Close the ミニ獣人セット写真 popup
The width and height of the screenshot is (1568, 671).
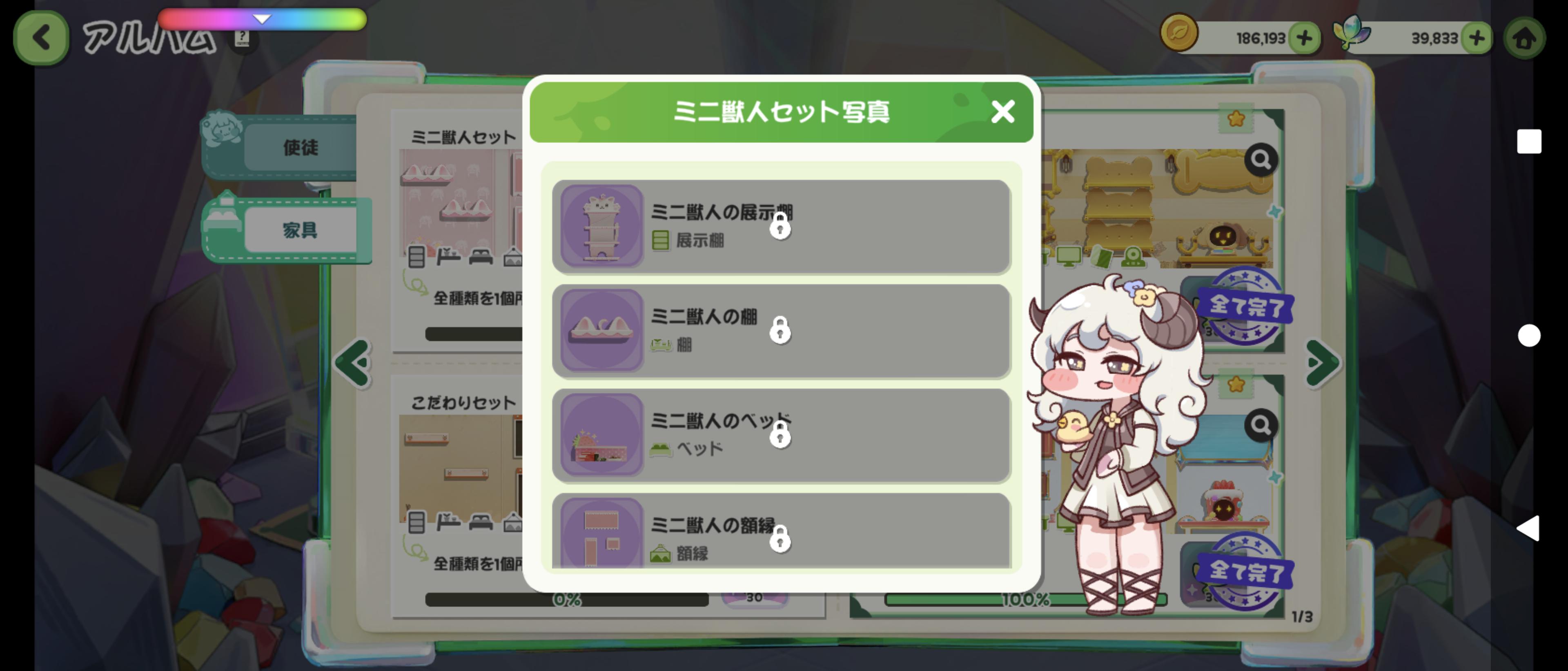(x=1002, y=112)
